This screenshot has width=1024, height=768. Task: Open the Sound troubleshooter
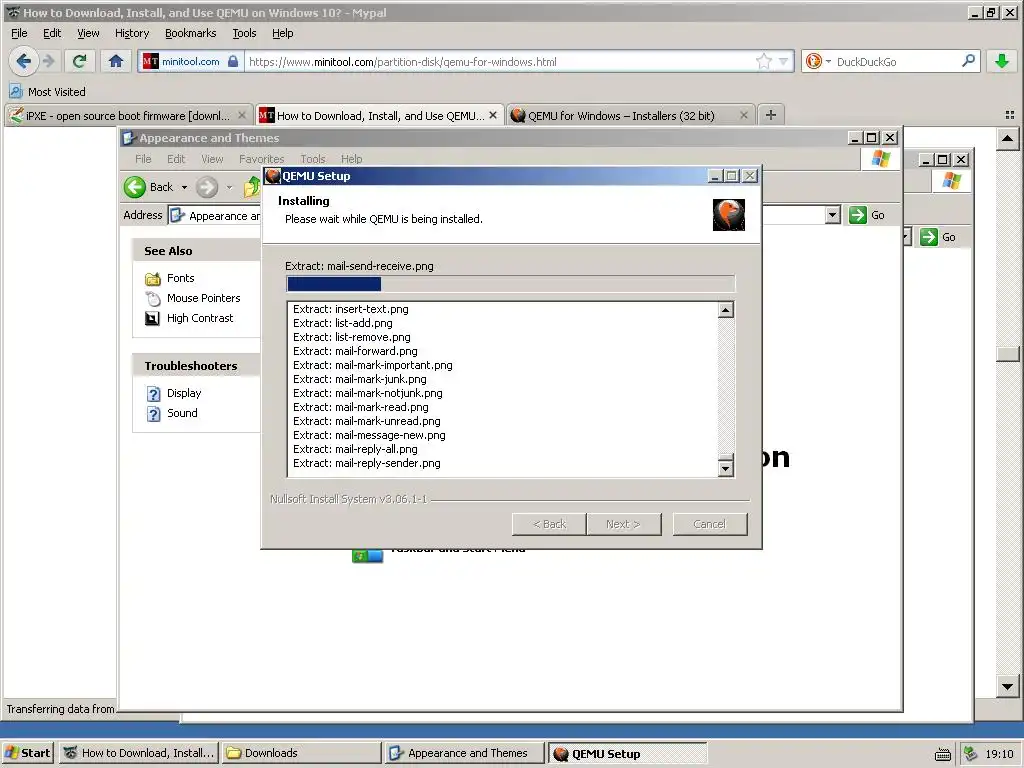[182, 413]
